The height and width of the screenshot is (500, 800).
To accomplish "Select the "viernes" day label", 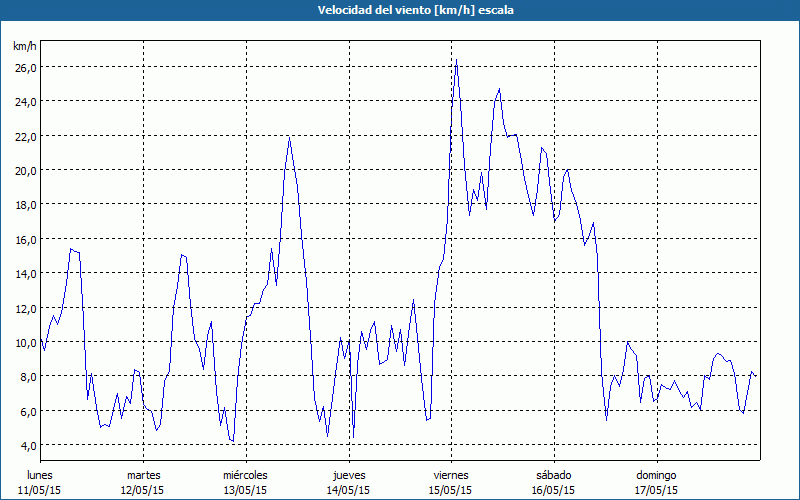I will [450, 474].
